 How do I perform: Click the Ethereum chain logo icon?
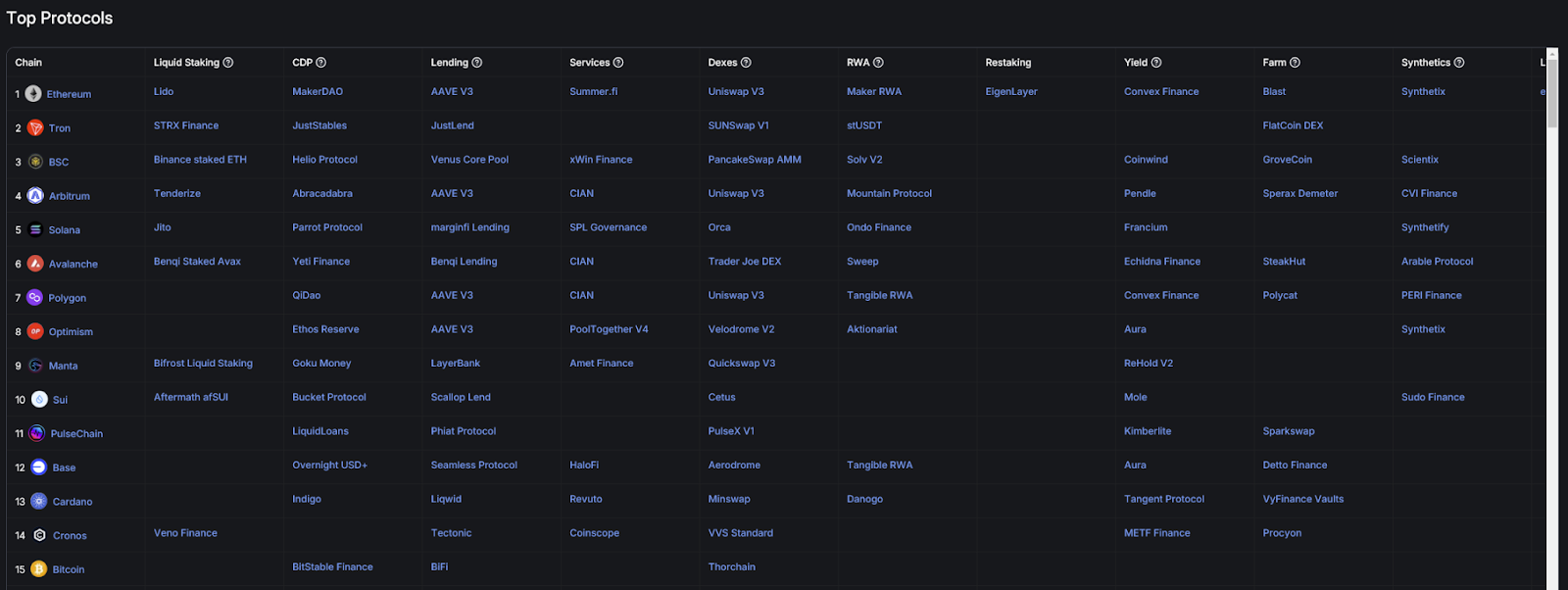(33, 94)
